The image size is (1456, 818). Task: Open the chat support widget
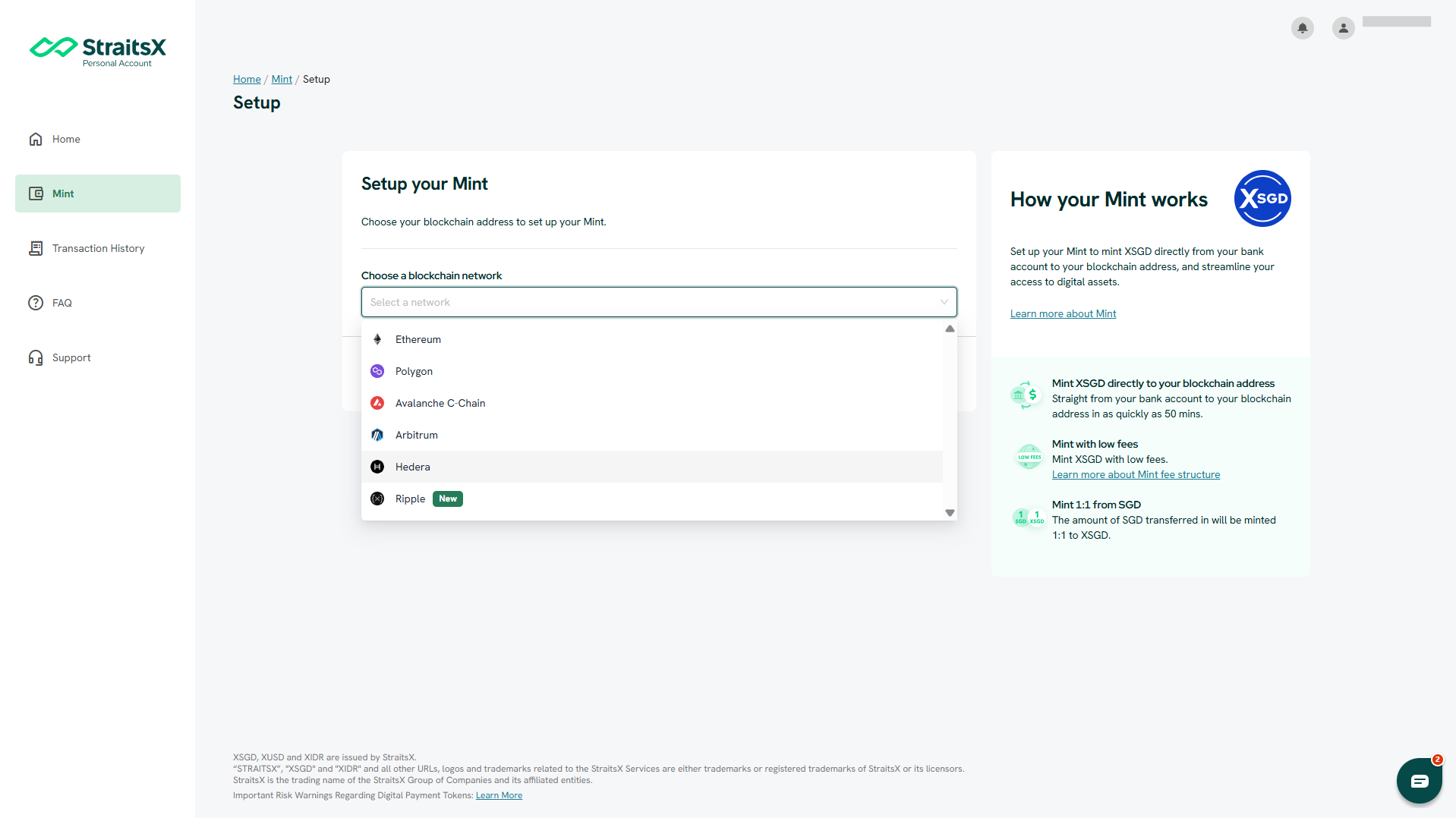click(x=1419, y=780)
